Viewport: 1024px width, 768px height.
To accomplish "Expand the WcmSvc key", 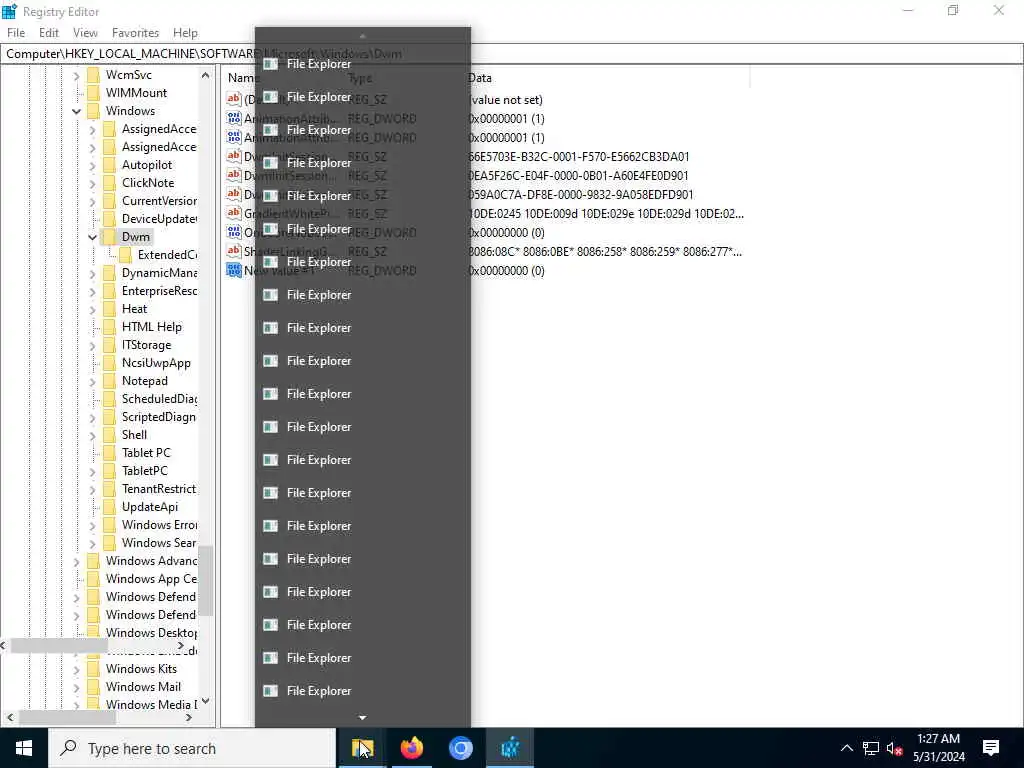I will pos(76,75).
